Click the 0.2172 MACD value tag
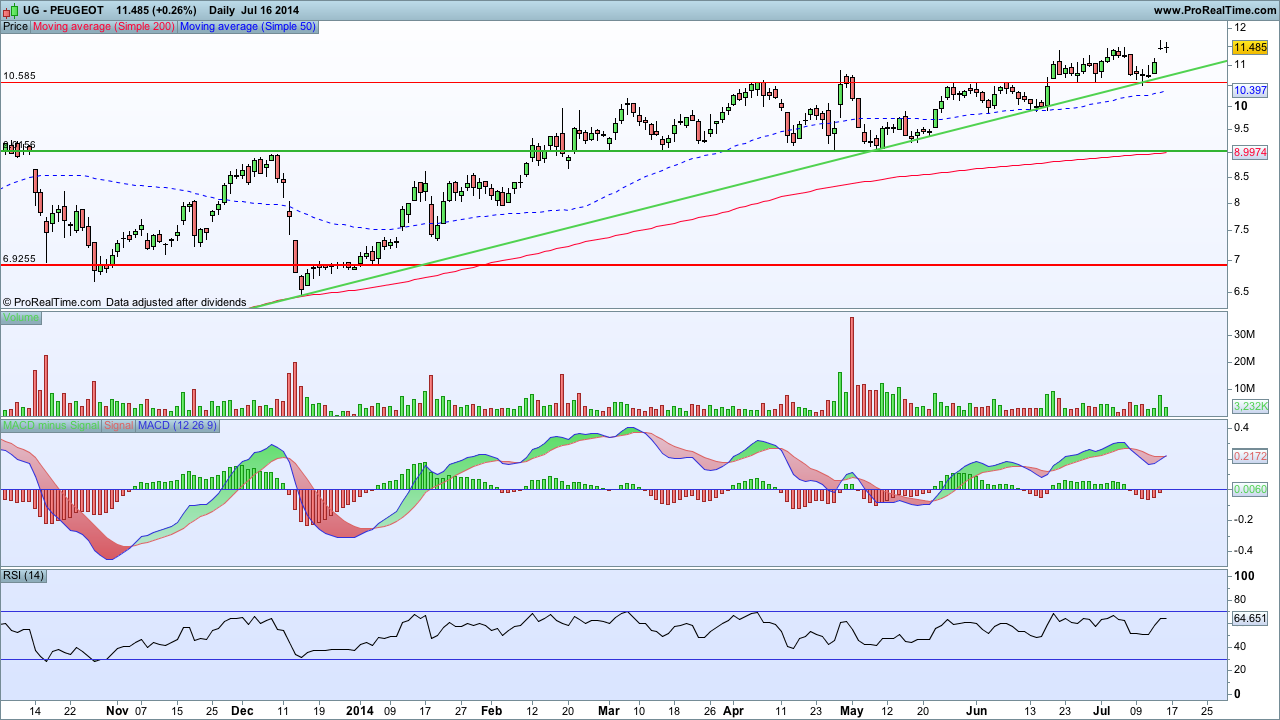Screen dimensions: 1280x720 click(x=1250, y=456)
